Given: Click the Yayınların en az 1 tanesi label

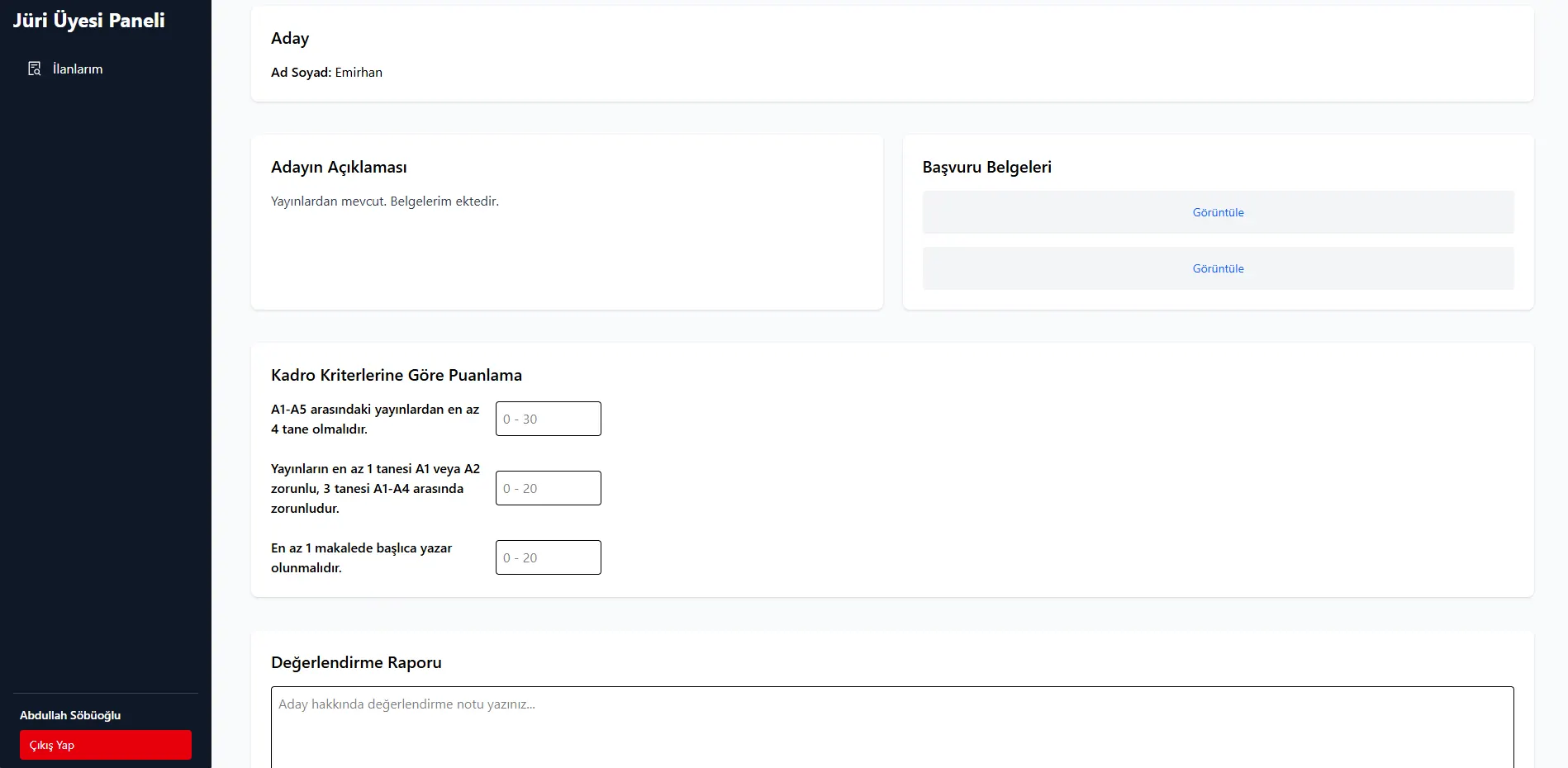Looking at the screenshot, I should (x=375, y=488).
